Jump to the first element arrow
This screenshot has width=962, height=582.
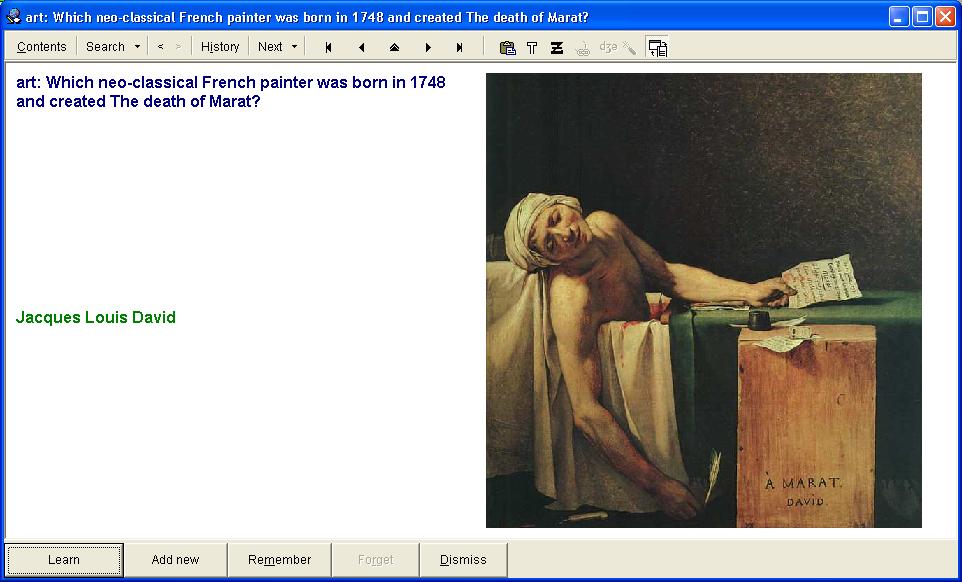click(x=328, y=47)
